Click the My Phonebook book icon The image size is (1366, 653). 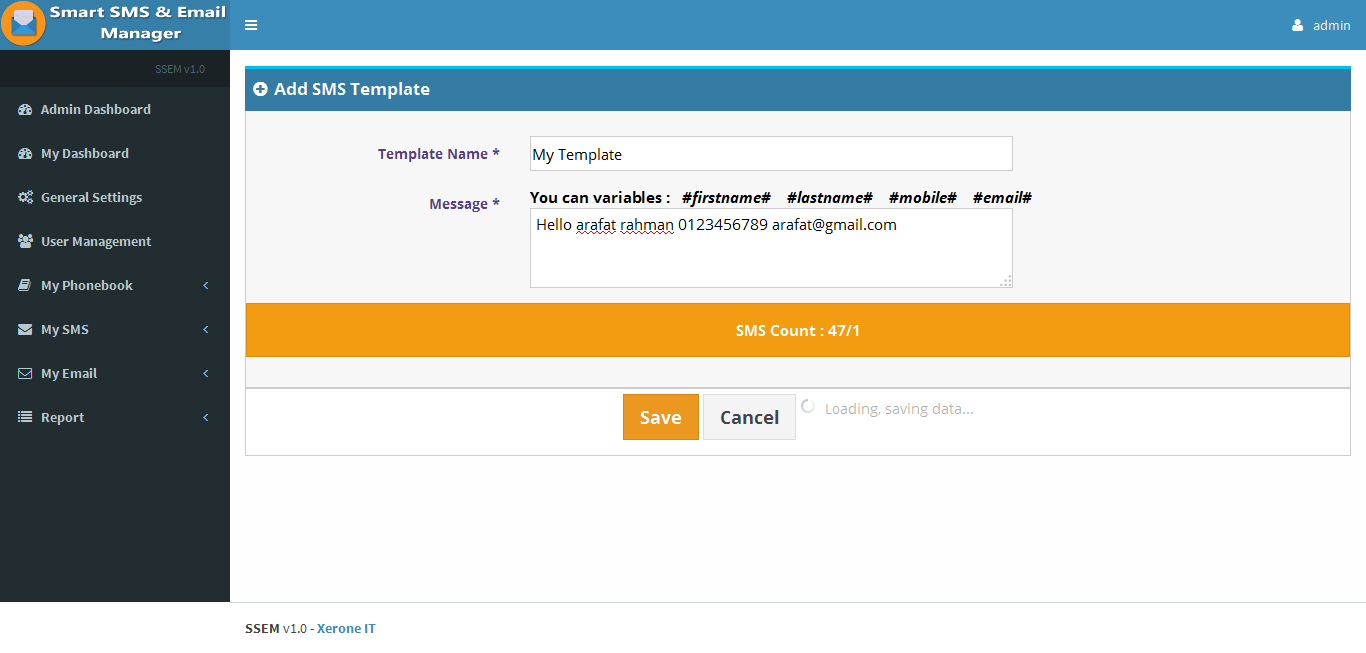click(25, 285)
